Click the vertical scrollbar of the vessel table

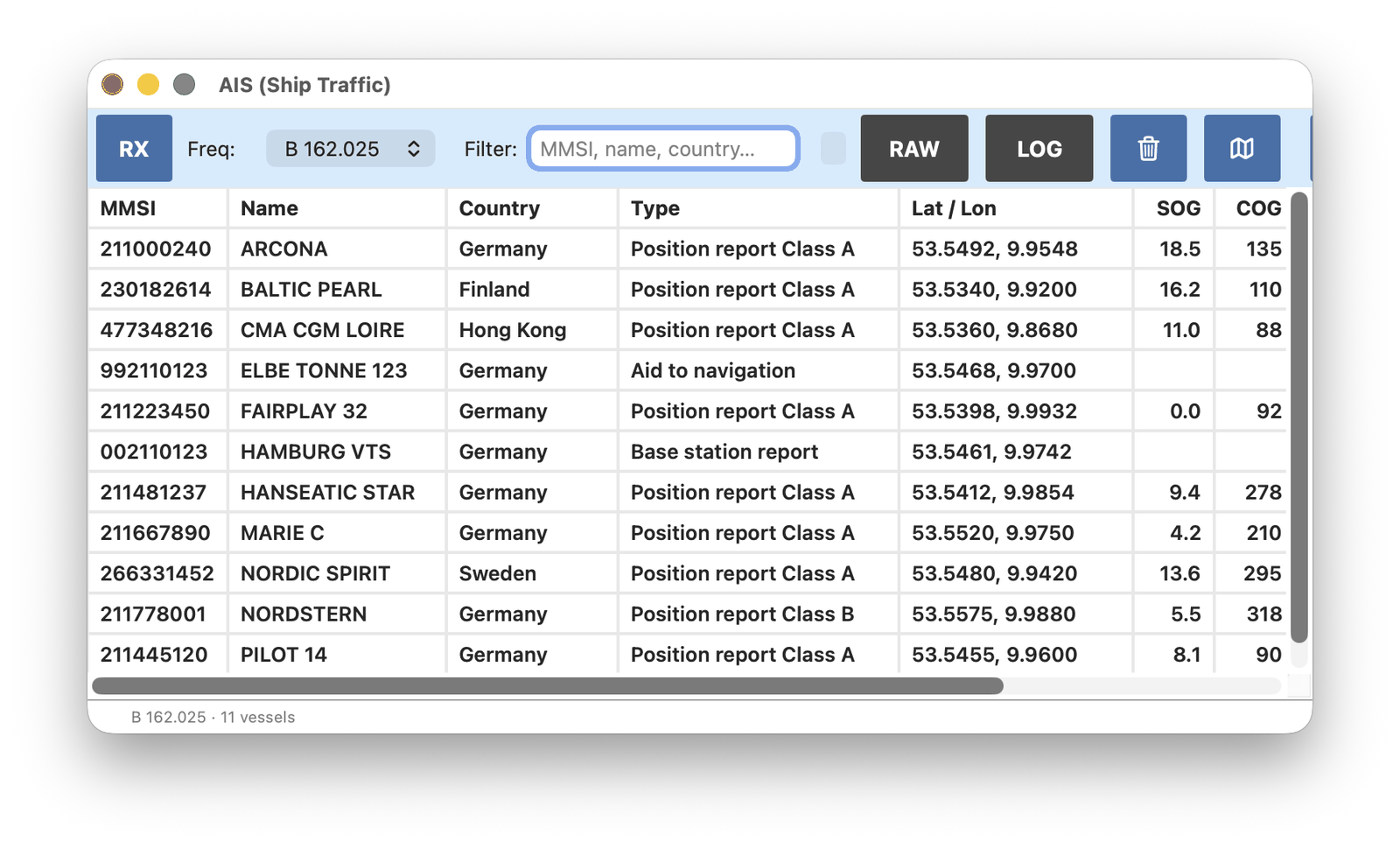1299,417
